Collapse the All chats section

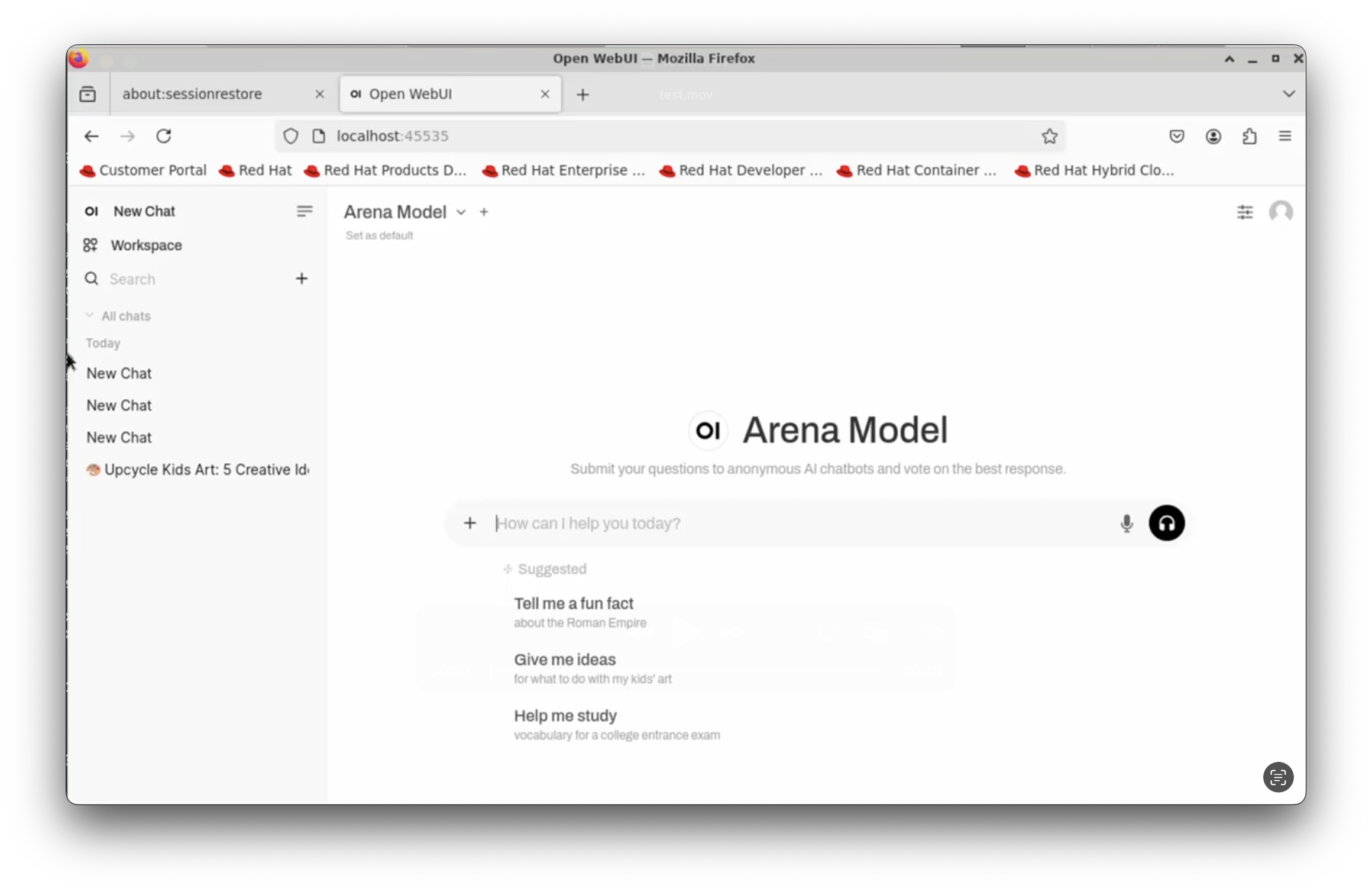coord(90,315)
